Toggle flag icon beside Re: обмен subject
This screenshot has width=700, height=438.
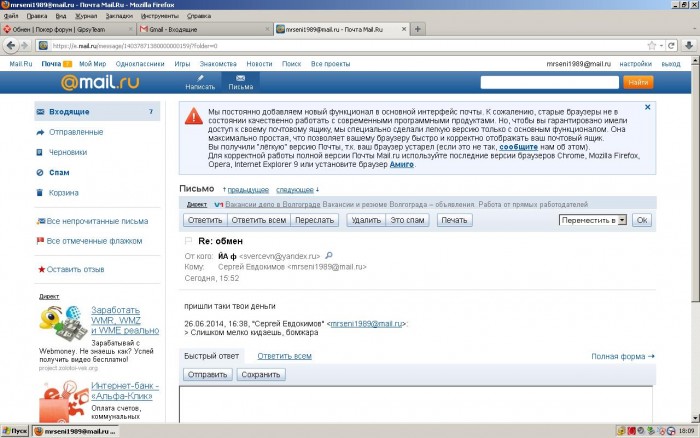coord(188,241)
